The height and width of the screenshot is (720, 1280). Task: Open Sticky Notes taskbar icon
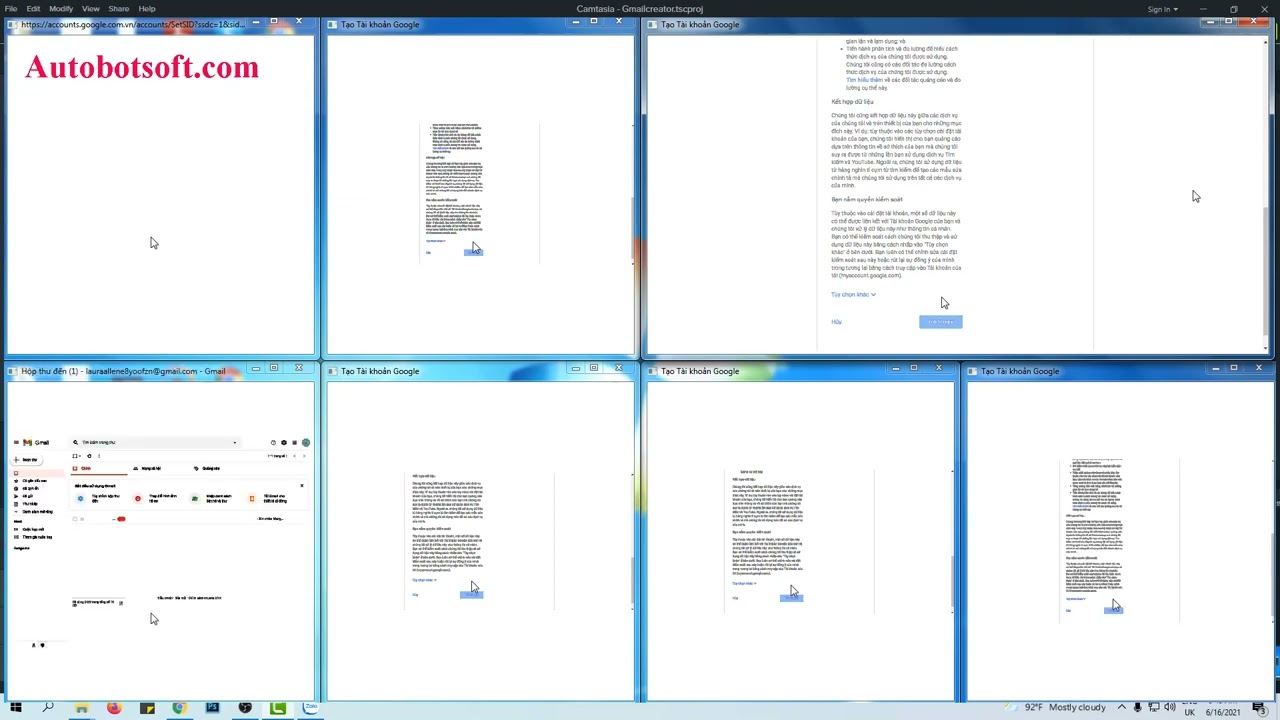tap(147, 709)
